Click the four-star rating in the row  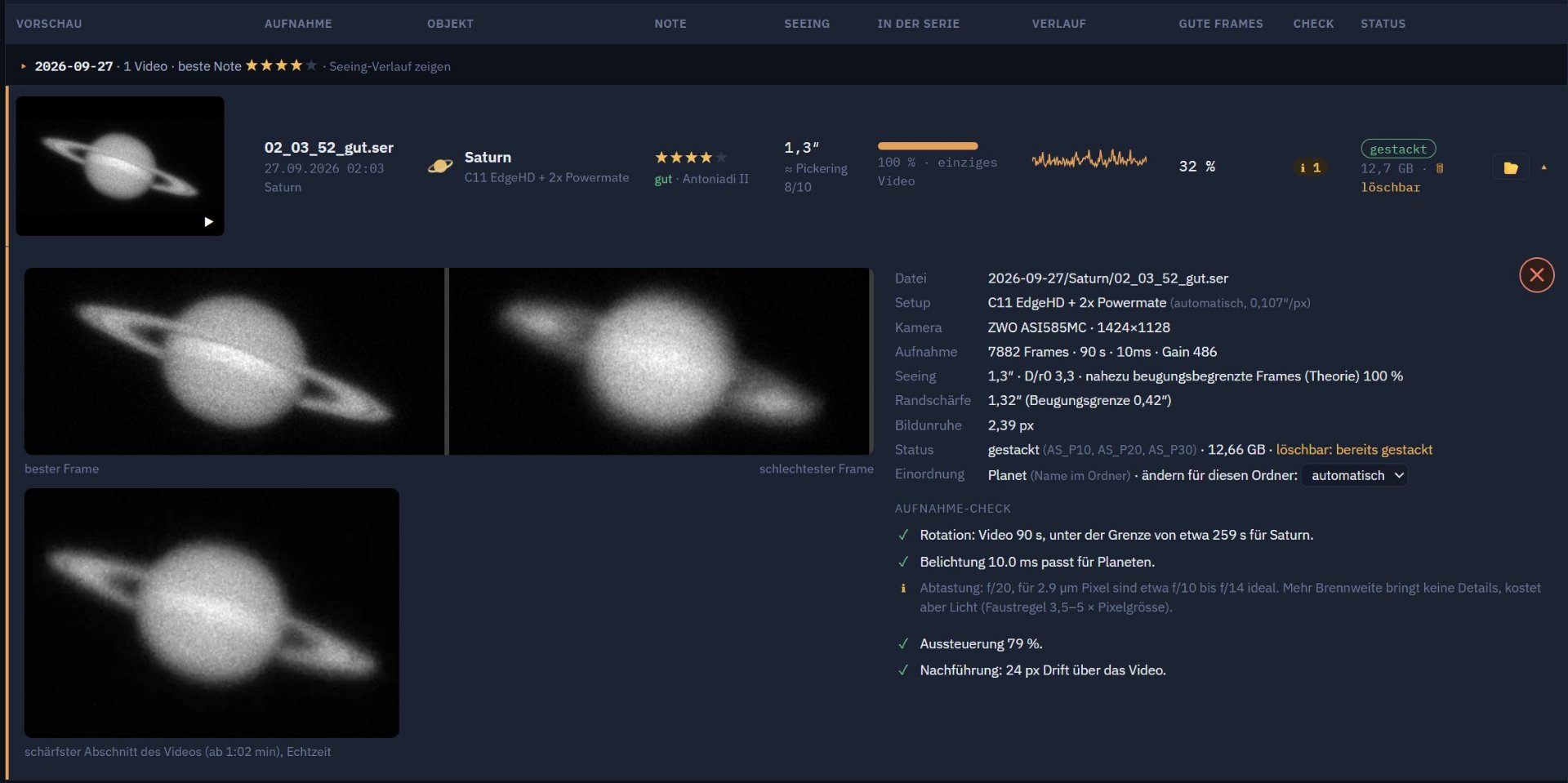pyautogui.click(x=690, y=158)
